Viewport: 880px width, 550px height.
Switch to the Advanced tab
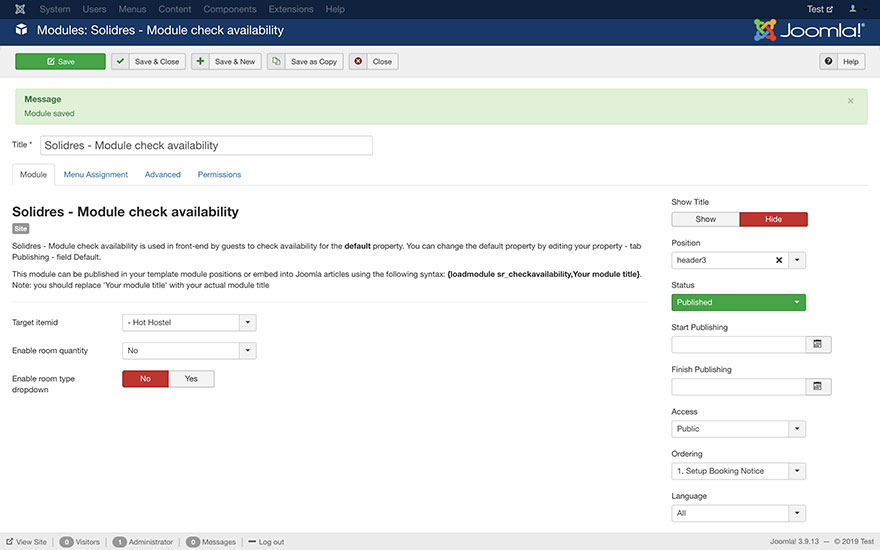point(163,175)
